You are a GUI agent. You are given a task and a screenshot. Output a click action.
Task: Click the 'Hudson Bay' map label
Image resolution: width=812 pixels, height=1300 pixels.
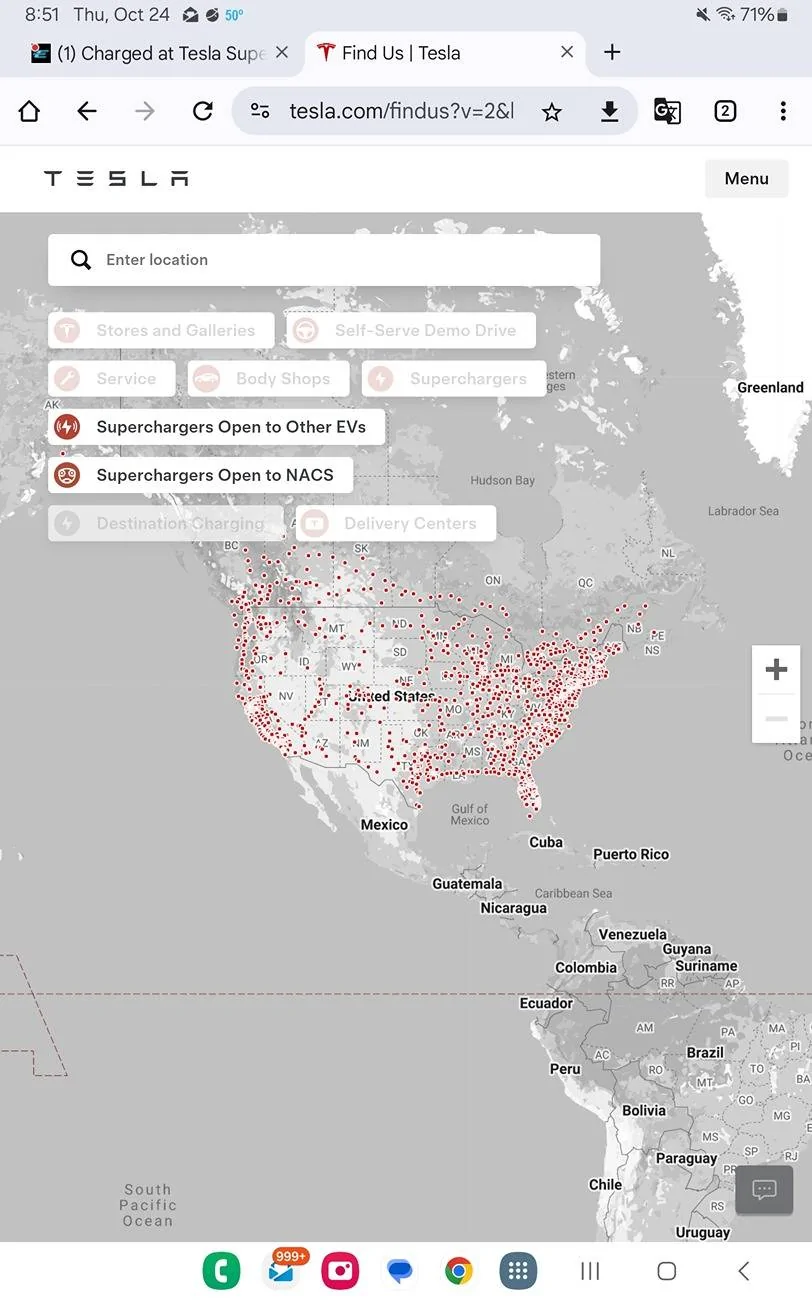tap(503, 481)
